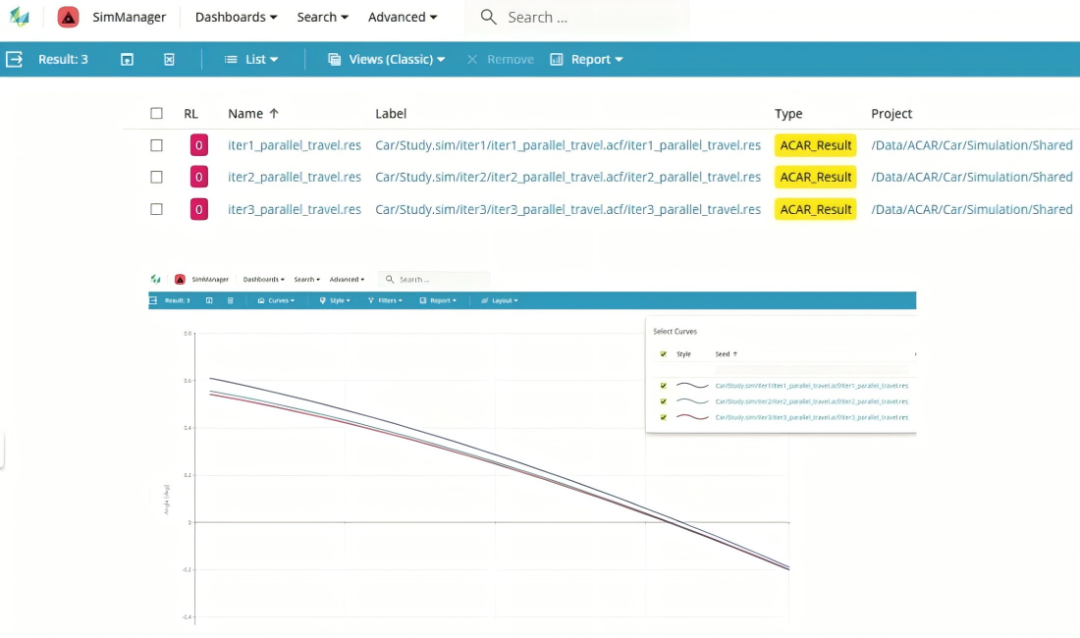Click the magnifier icon in lower viewer search
This screenshot has height=638, width=1080.
[x=390, y=279]
